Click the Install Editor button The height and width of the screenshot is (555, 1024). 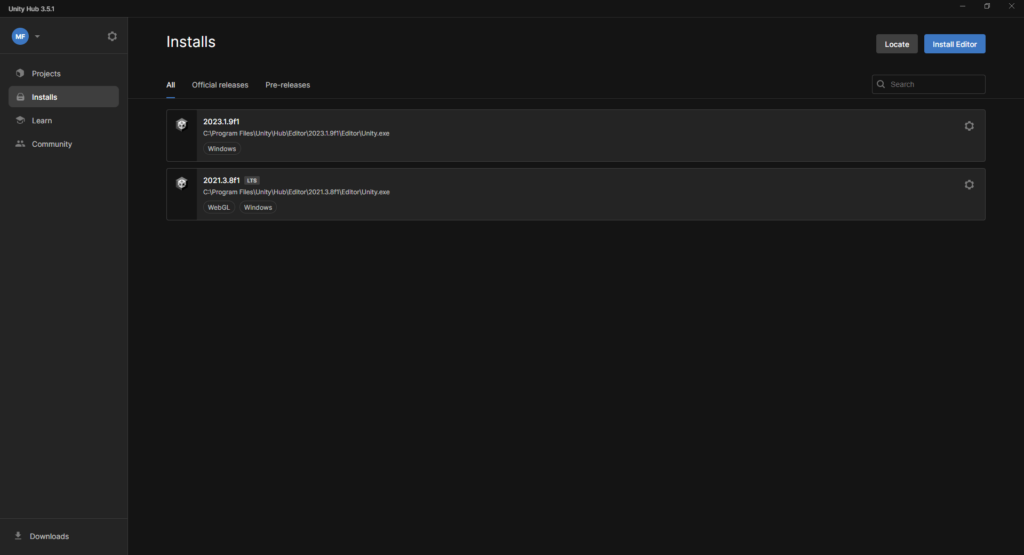click(954, 44)
